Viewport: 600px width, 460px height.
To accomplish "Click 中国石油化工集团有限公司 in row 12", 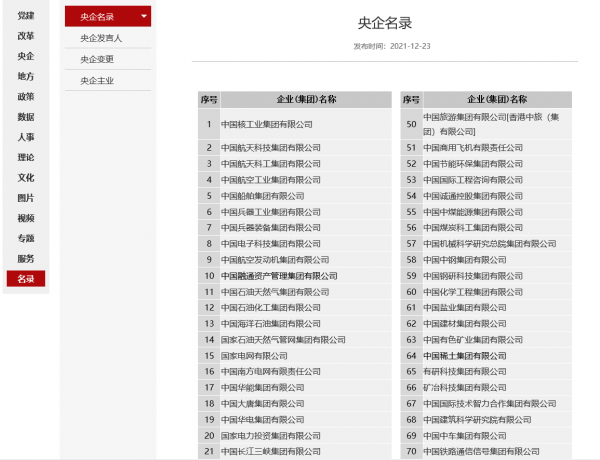I will [271, 308].
